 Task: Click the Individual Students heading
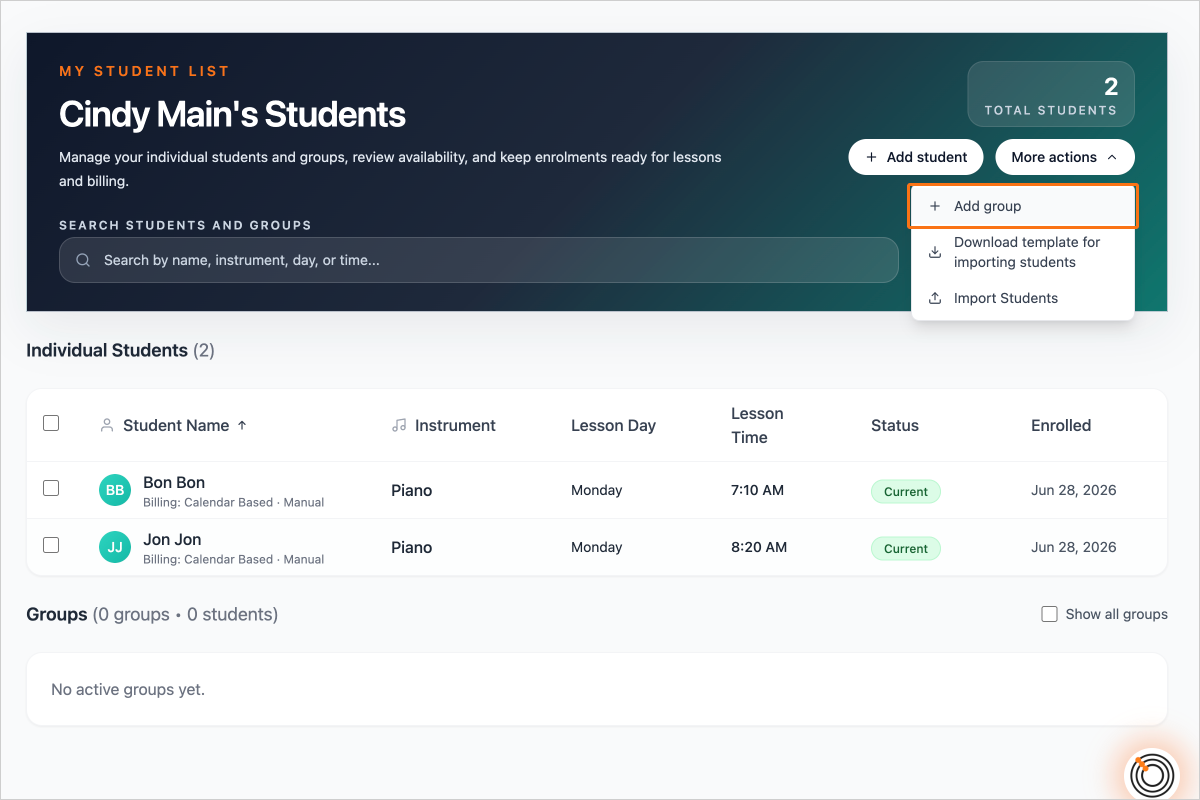tap(107, 350)
